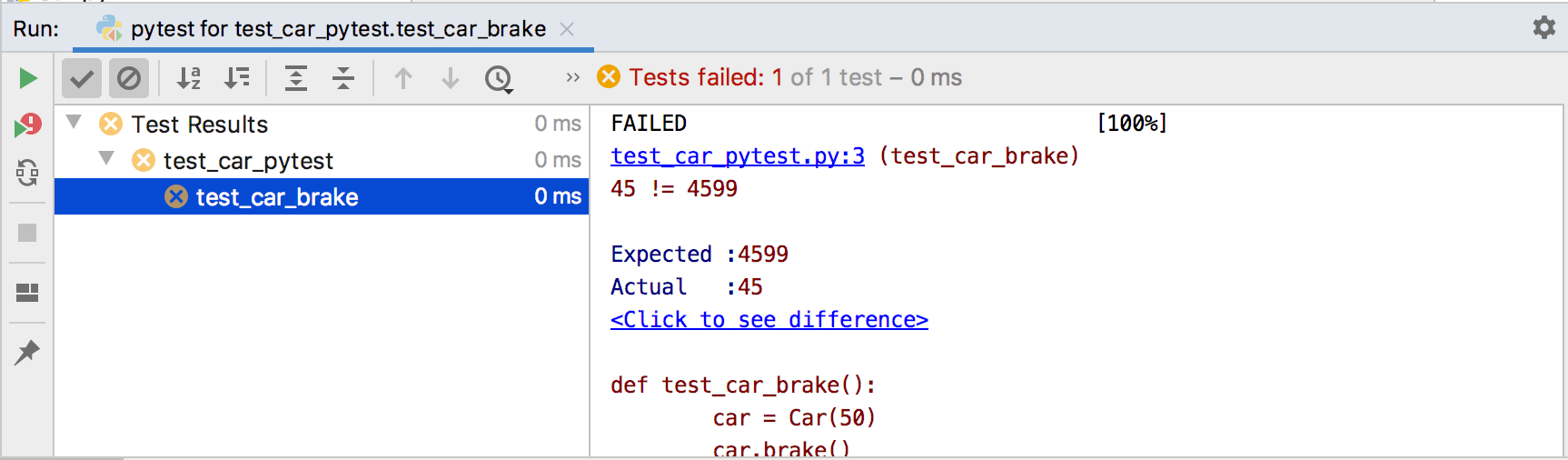Screen dimensions: 1568x460
Task: Sort tests alphabetically
Action: (188, 78)
